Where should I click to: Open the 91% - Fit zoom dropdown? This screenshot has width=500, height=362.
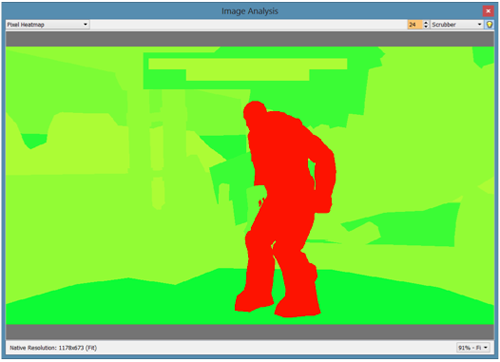point(473,348)
